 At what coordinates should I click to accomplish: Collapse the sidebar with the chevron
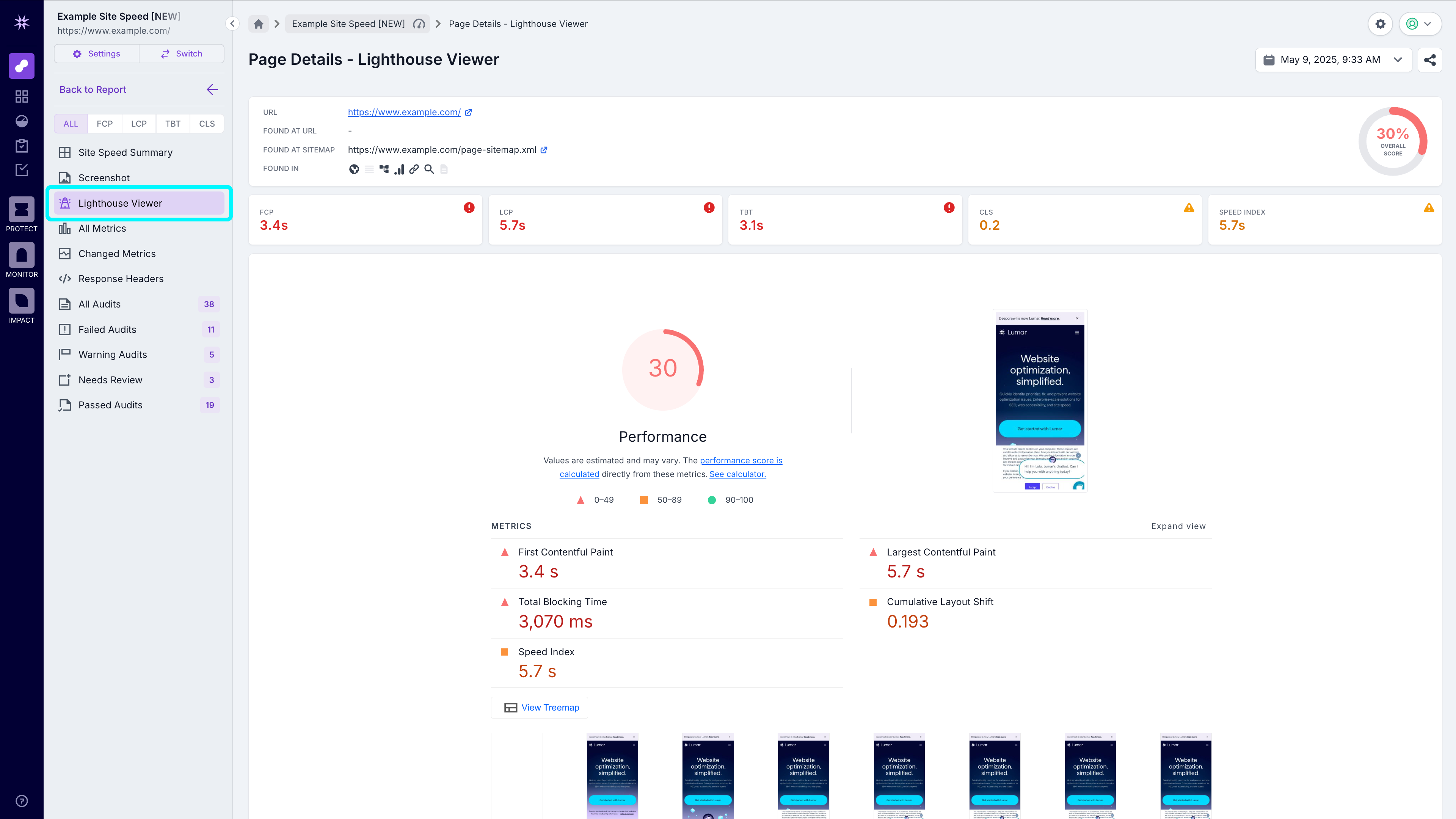232,24
